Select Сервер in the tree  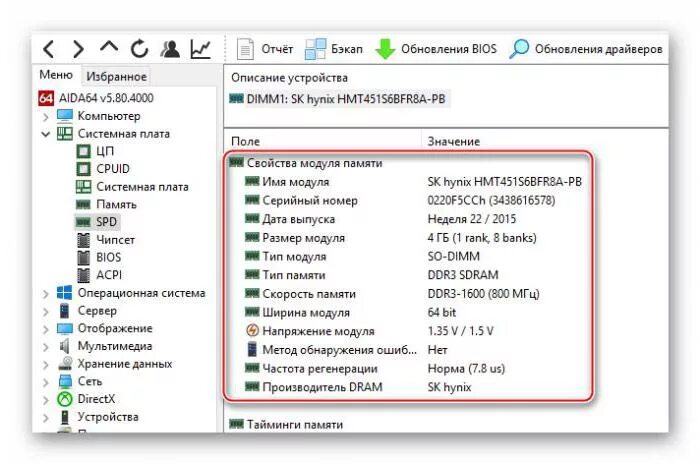[x=87, y=310]
